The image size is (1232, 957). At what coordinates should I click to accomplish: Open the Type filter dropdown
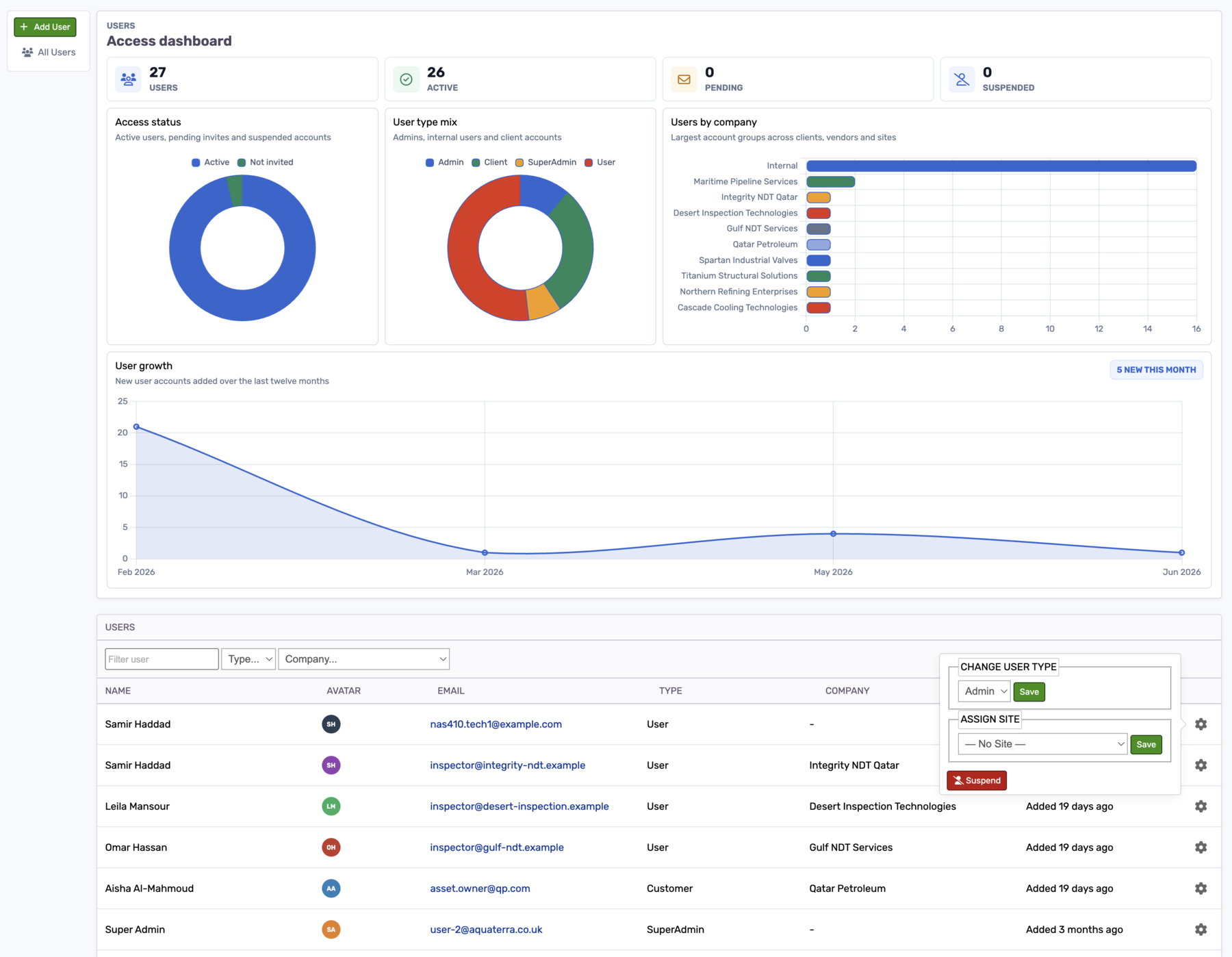pos(248,659)
